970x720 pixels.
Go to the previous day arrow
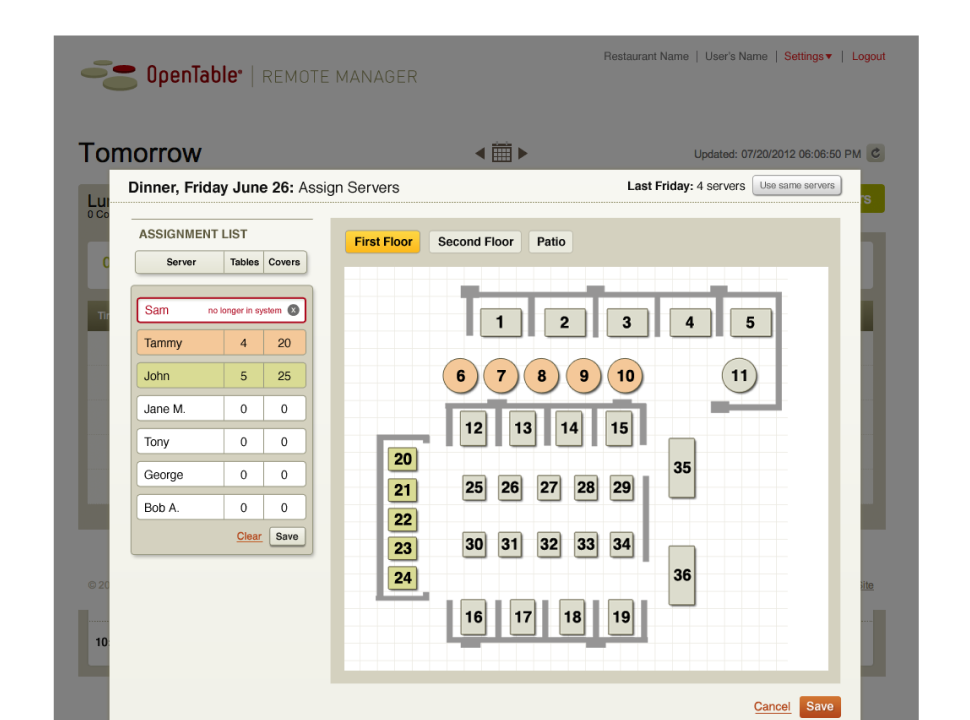480,154
